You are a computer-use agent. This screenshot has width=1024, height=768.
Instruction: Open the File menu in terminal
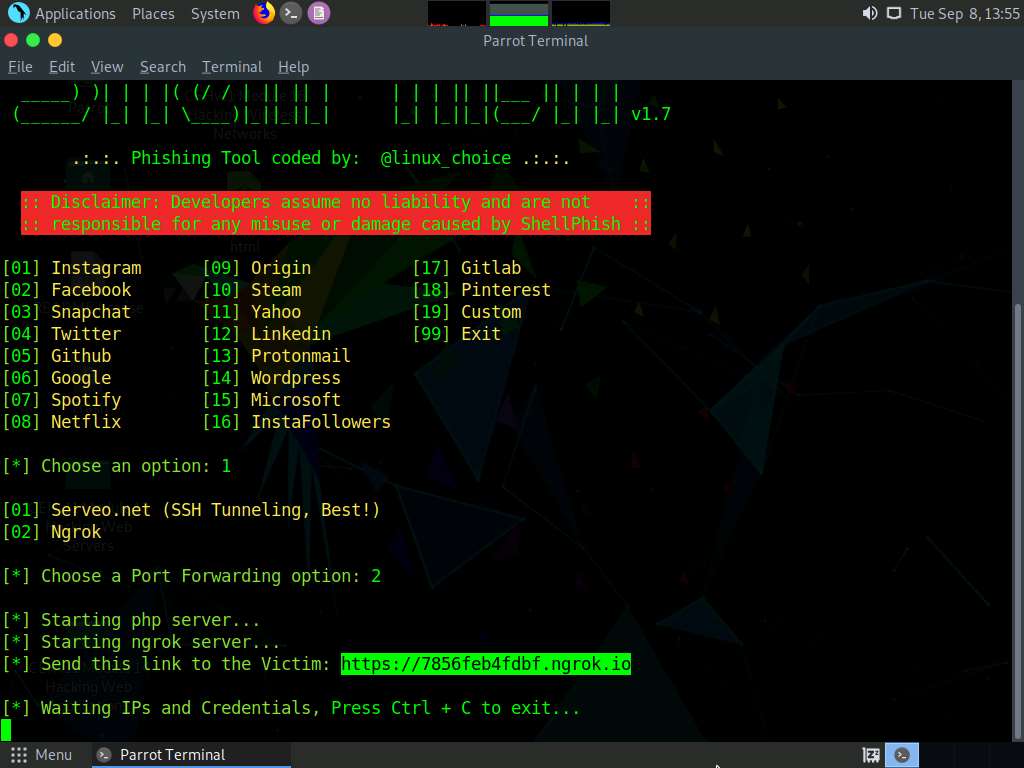(20, 67)
